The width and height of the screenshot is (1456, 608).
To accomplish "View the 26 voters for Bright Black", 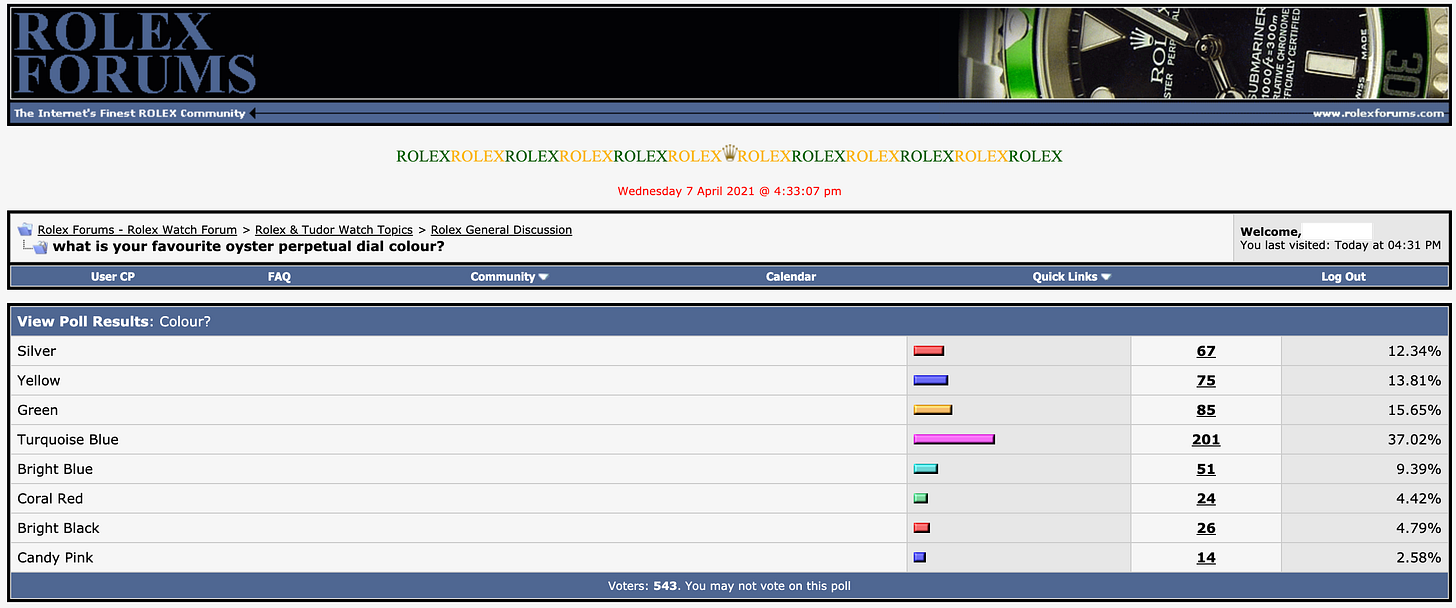I will click(x=1206, y=528).
